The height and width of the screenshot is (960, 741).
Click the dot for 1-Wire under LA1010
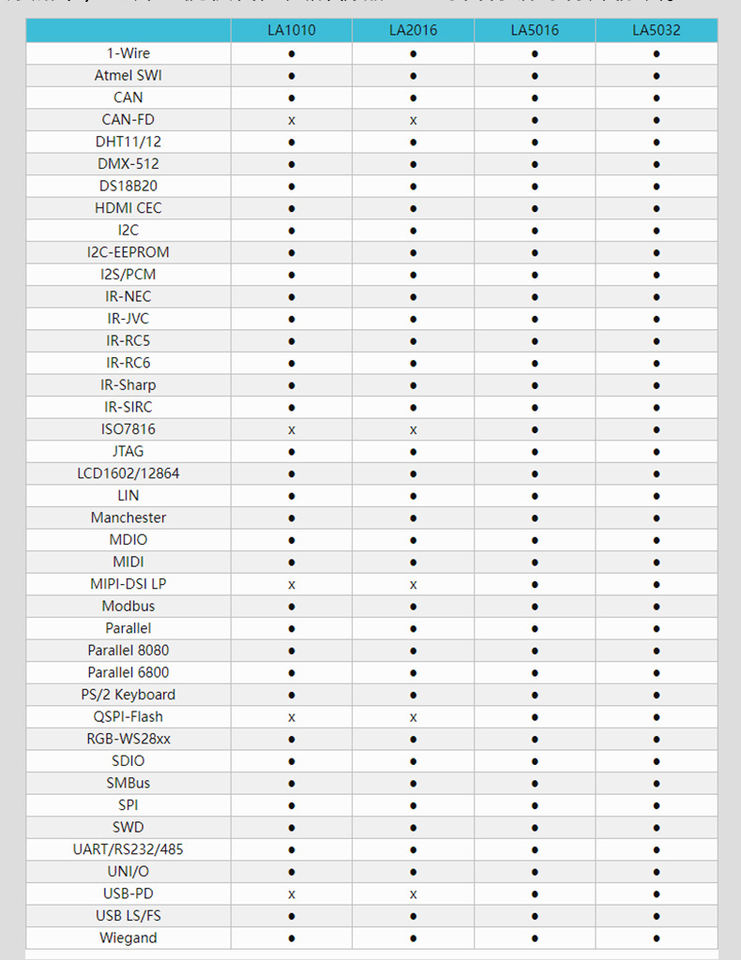(x=292, y=54)
